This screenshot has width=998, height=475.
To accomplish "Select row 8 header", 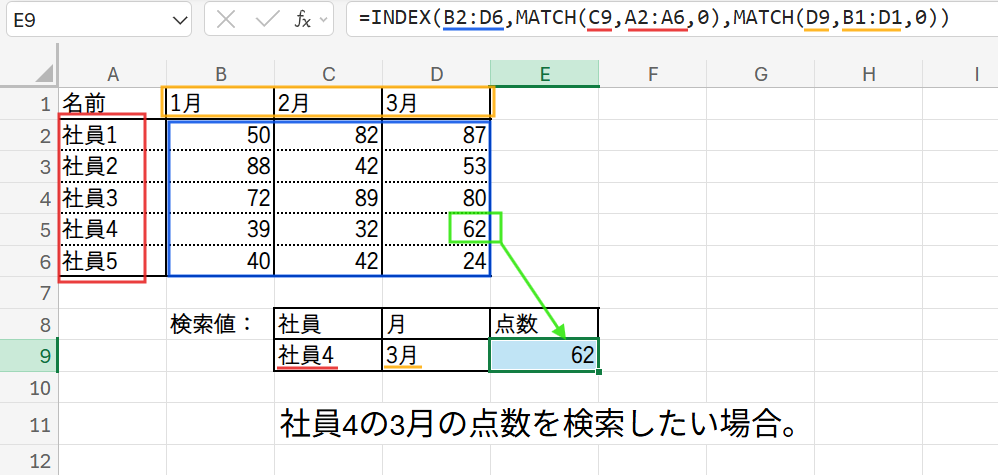I will 29,324.
